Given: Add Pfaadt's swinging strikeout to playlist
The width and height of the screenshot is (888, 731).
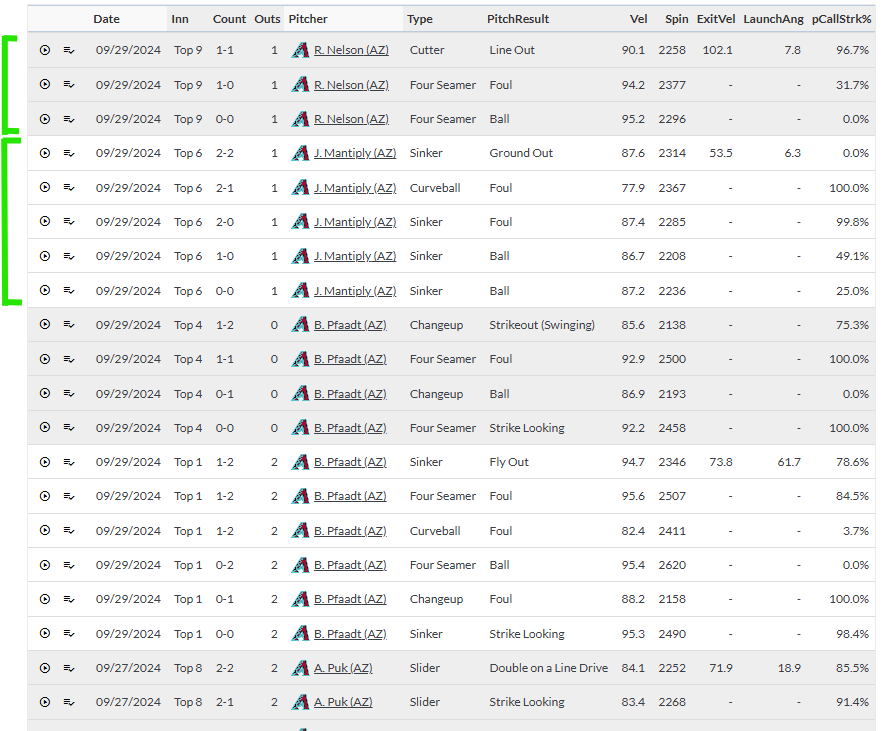Looking at the screenshot, I should (69, 325).
